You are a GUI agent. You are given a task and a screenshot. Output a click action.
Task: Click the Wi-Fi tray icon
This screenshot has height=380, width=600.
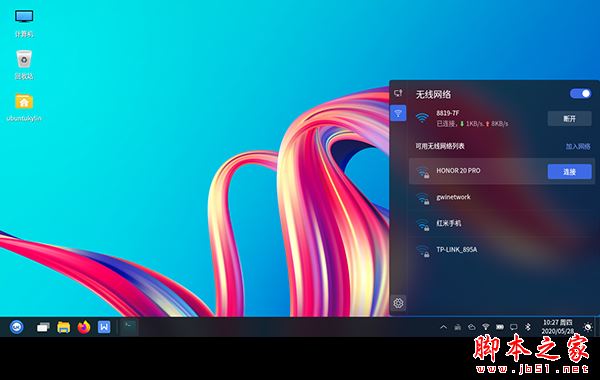(486, 327)
